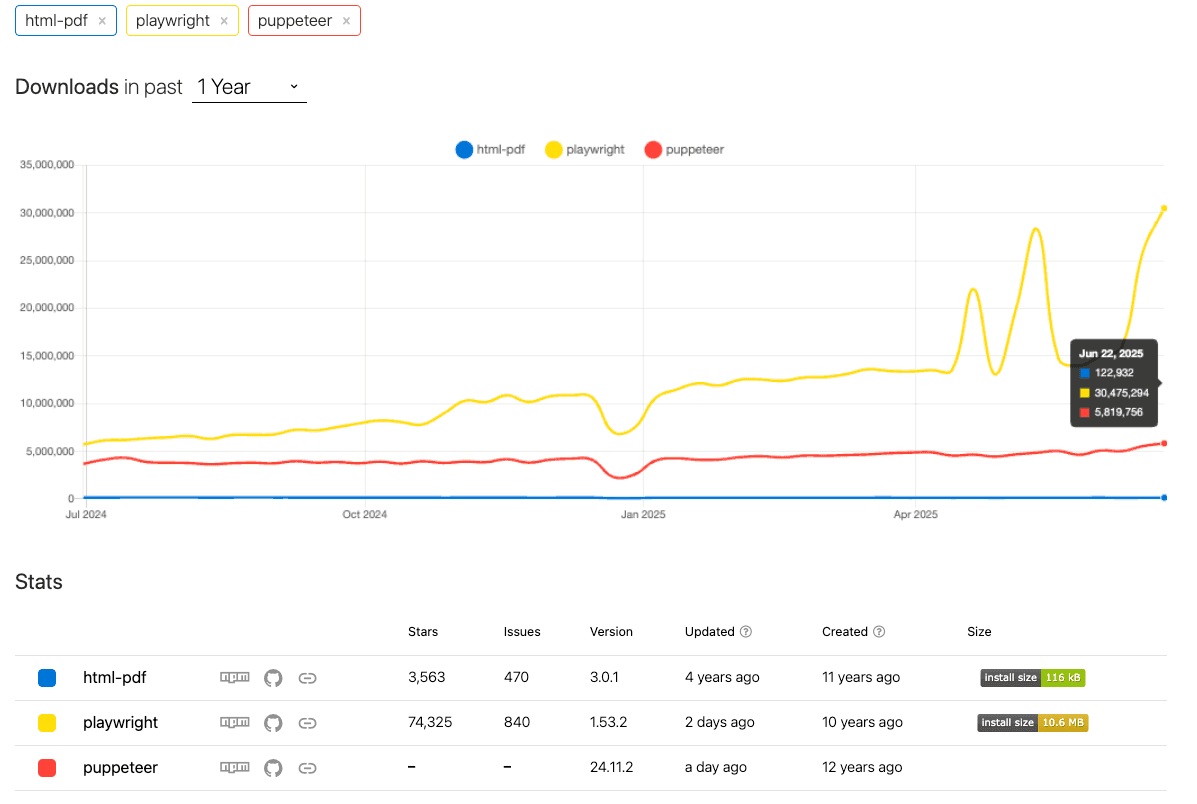This screenshot has width=1197, height=804.
Task: Open the npm page for html-pdf
Action: coord(234,677)
